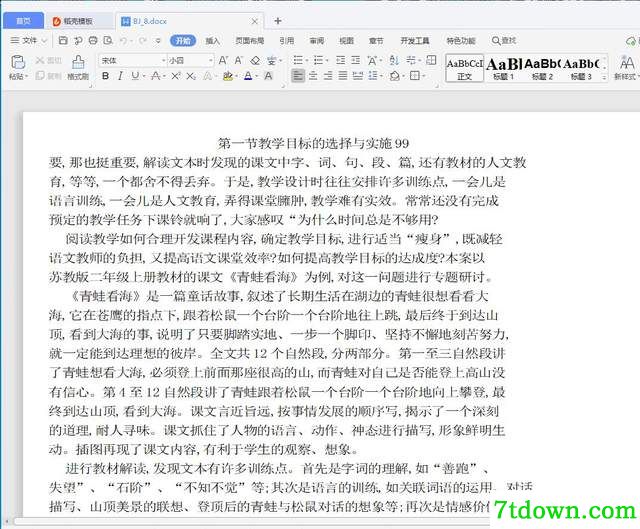Open Print Preview from quick access toolbar
This screenshot has height=529, width=640.
coord(108,40)
